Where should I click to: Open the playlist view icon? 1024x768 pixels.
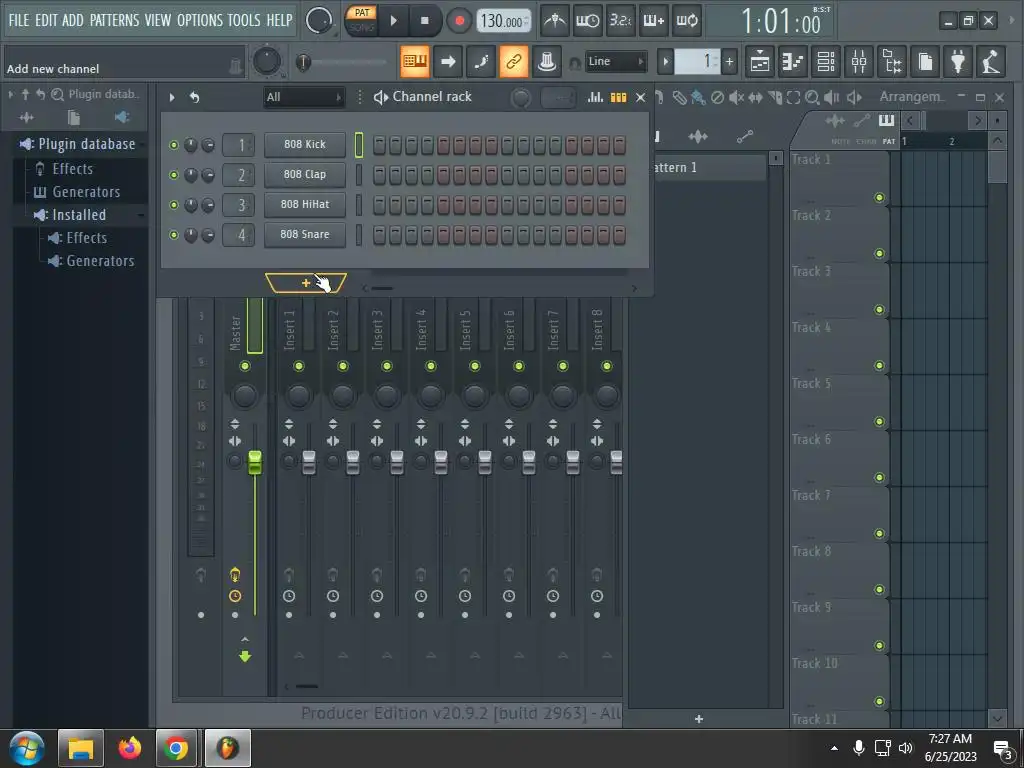[x=760, y=62]
